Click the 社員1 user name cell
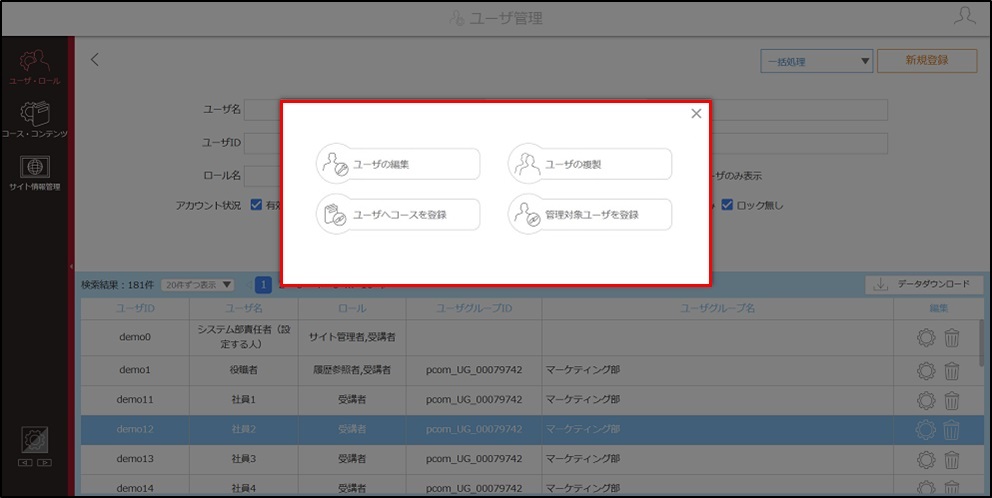 pos(244,400)
